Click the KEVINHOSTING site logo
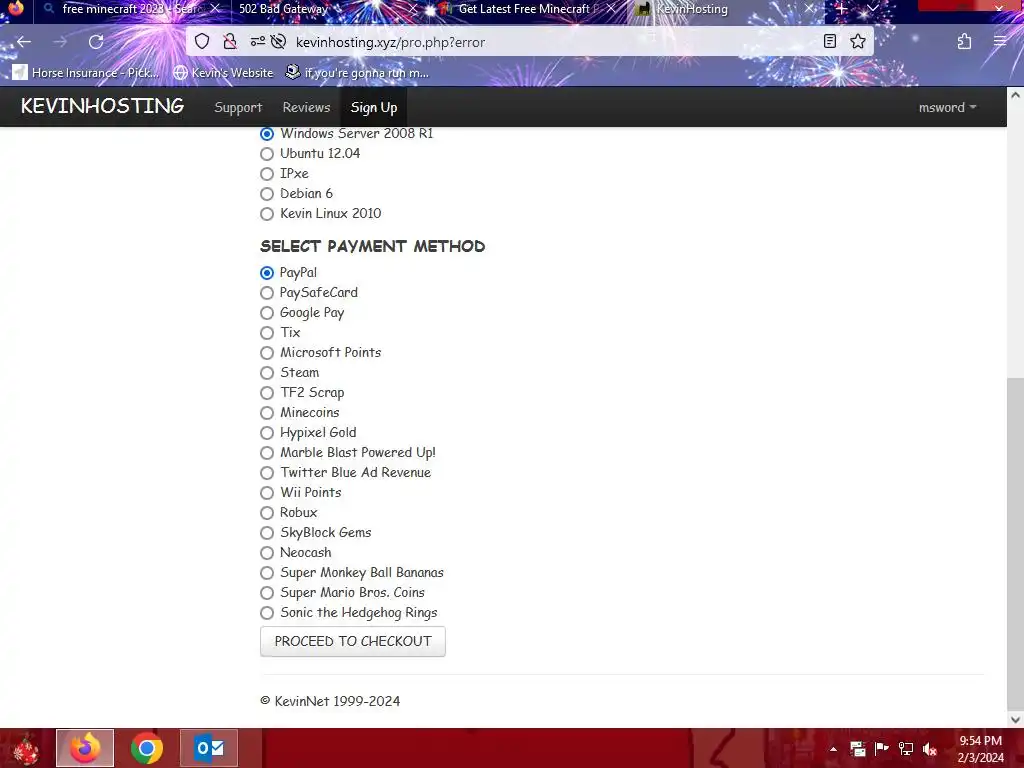 103,106
